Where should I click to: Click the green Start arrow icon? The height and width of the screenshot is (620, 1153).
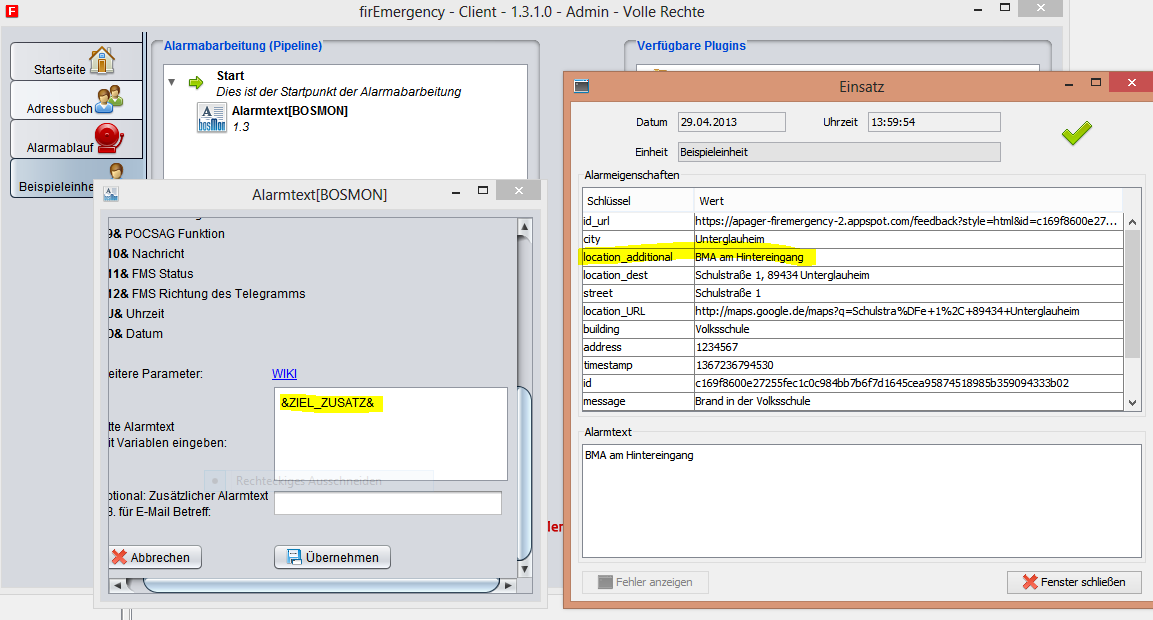tap(196, 83)
